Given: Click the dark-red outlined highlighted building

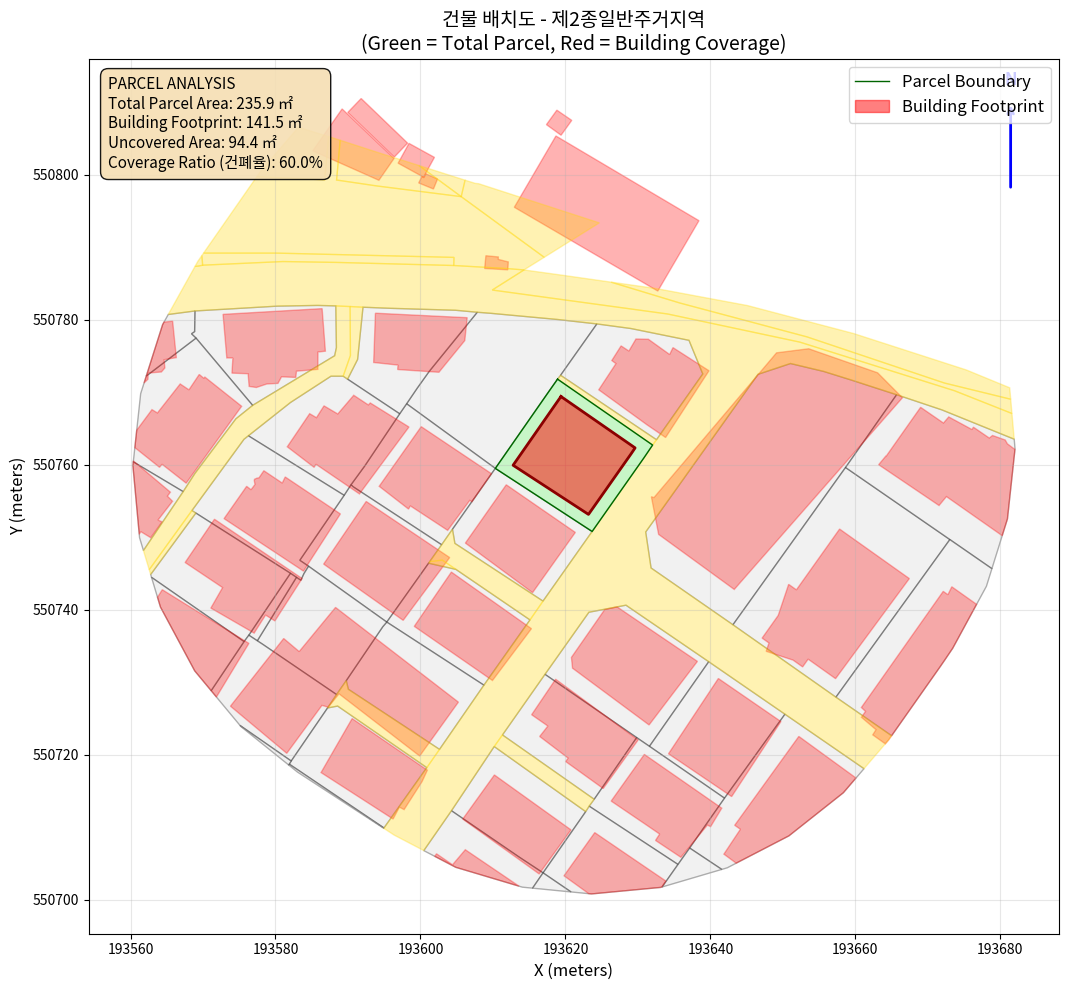Looking at the screenshot, I should [x=574, y=455].
